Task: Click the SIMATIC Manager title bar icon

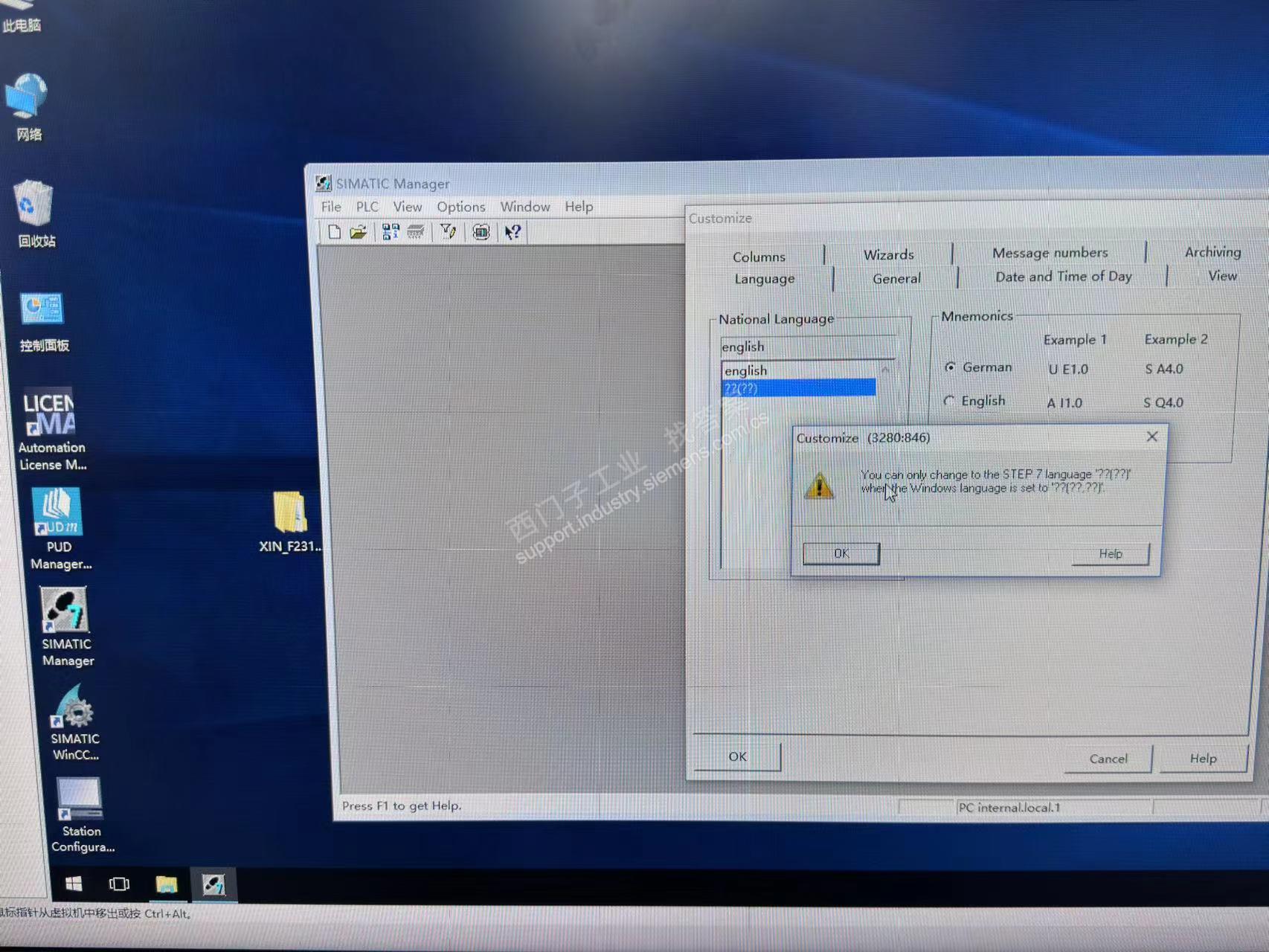Action: point(323,183)
